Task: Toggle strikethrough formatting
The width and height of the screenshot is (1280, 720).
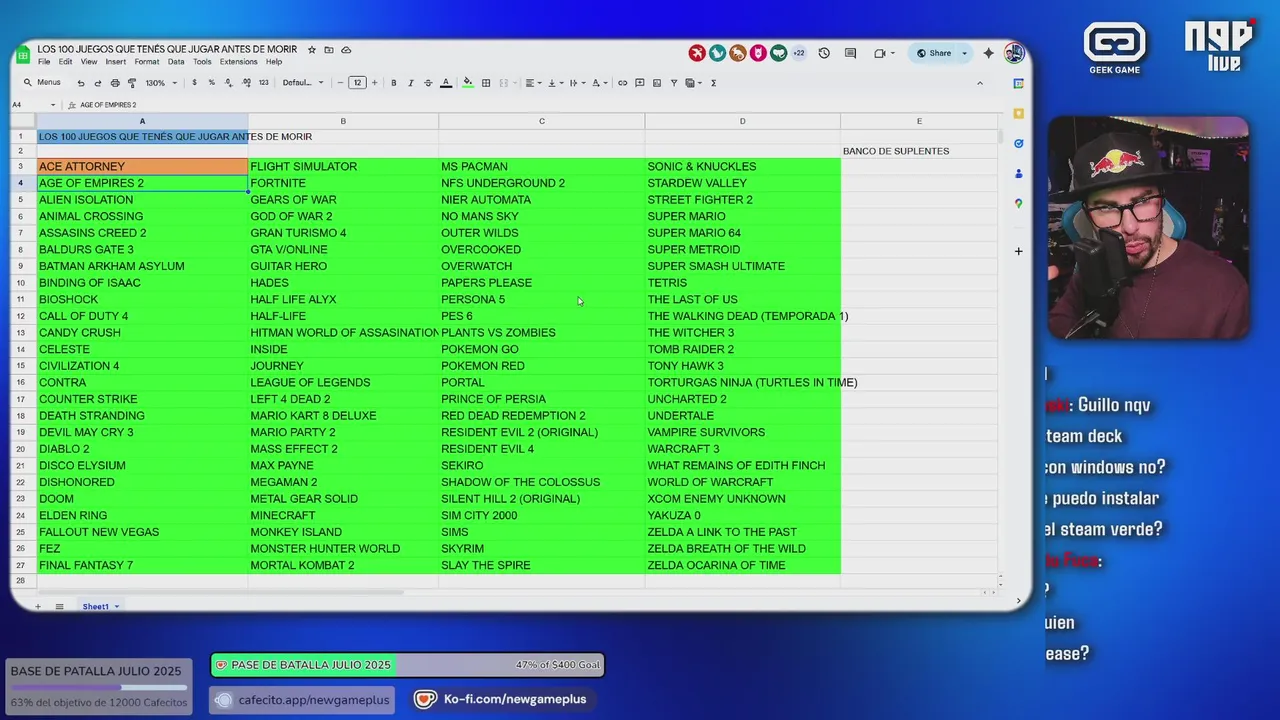Action: 428,83
